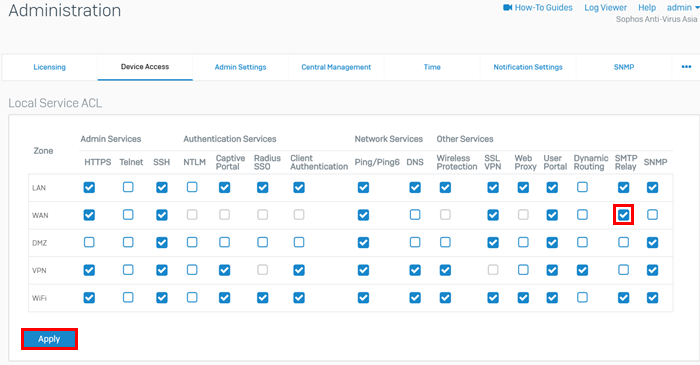The height and width of the screenshot is (365, 700).
Task: Uncheck User Portal for WAN zone
Action: [x=552, y=215]
